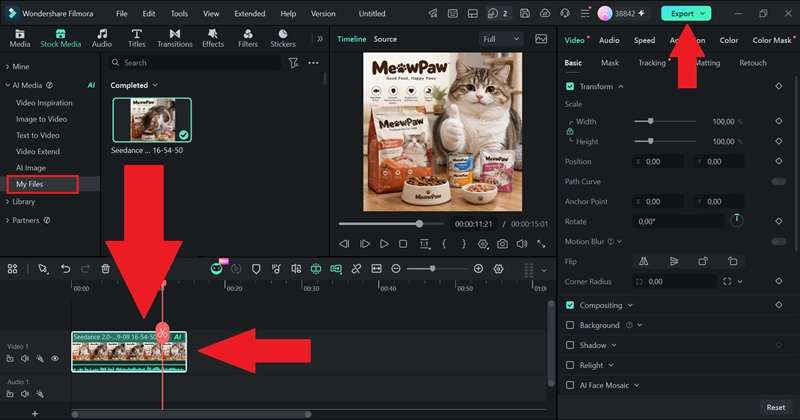Open the preview quality Full dropdown

tap(501, 39)
